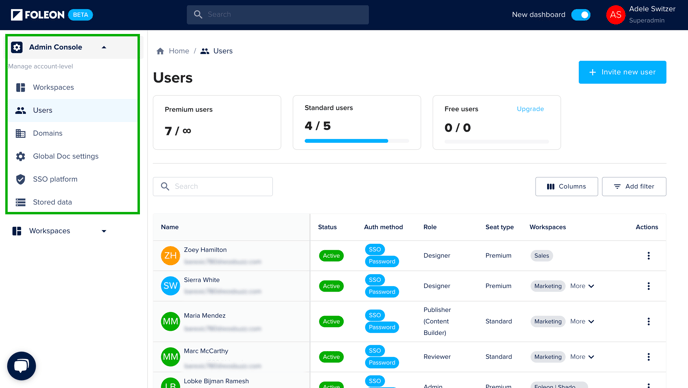
Task: Expand More workspaces for Marc McCarthy
Action: coord(582,357)
